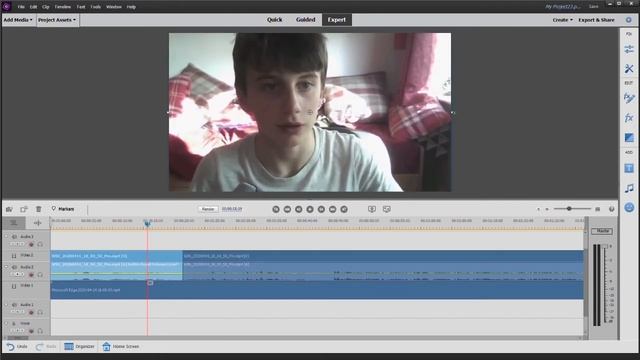
Task: Click the zoom out timeline icon
Action: [538, 209]
